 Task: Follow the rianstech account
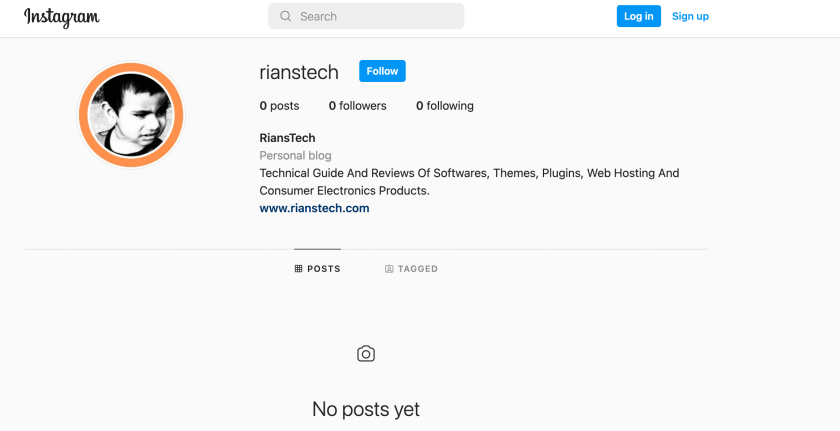382,71
